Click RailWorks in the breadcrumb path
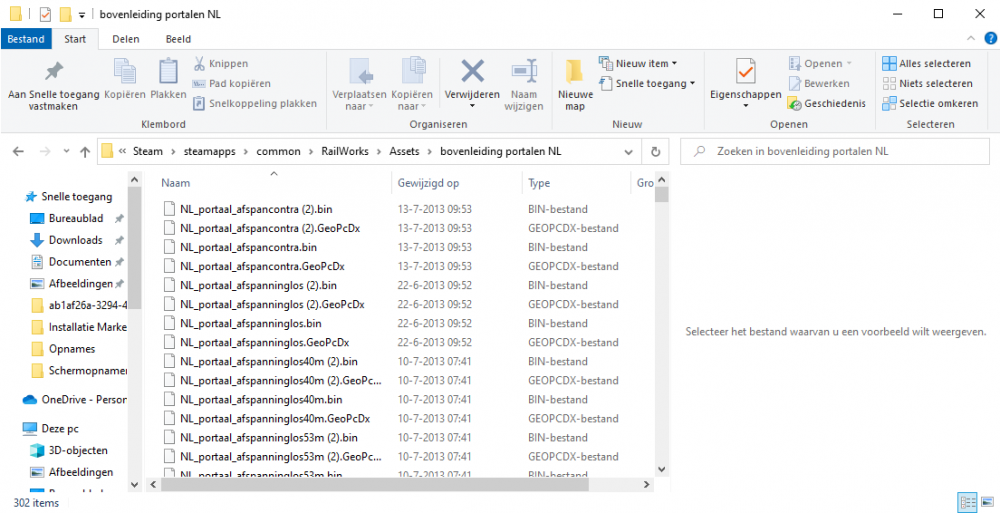 [x=344, y=152]
